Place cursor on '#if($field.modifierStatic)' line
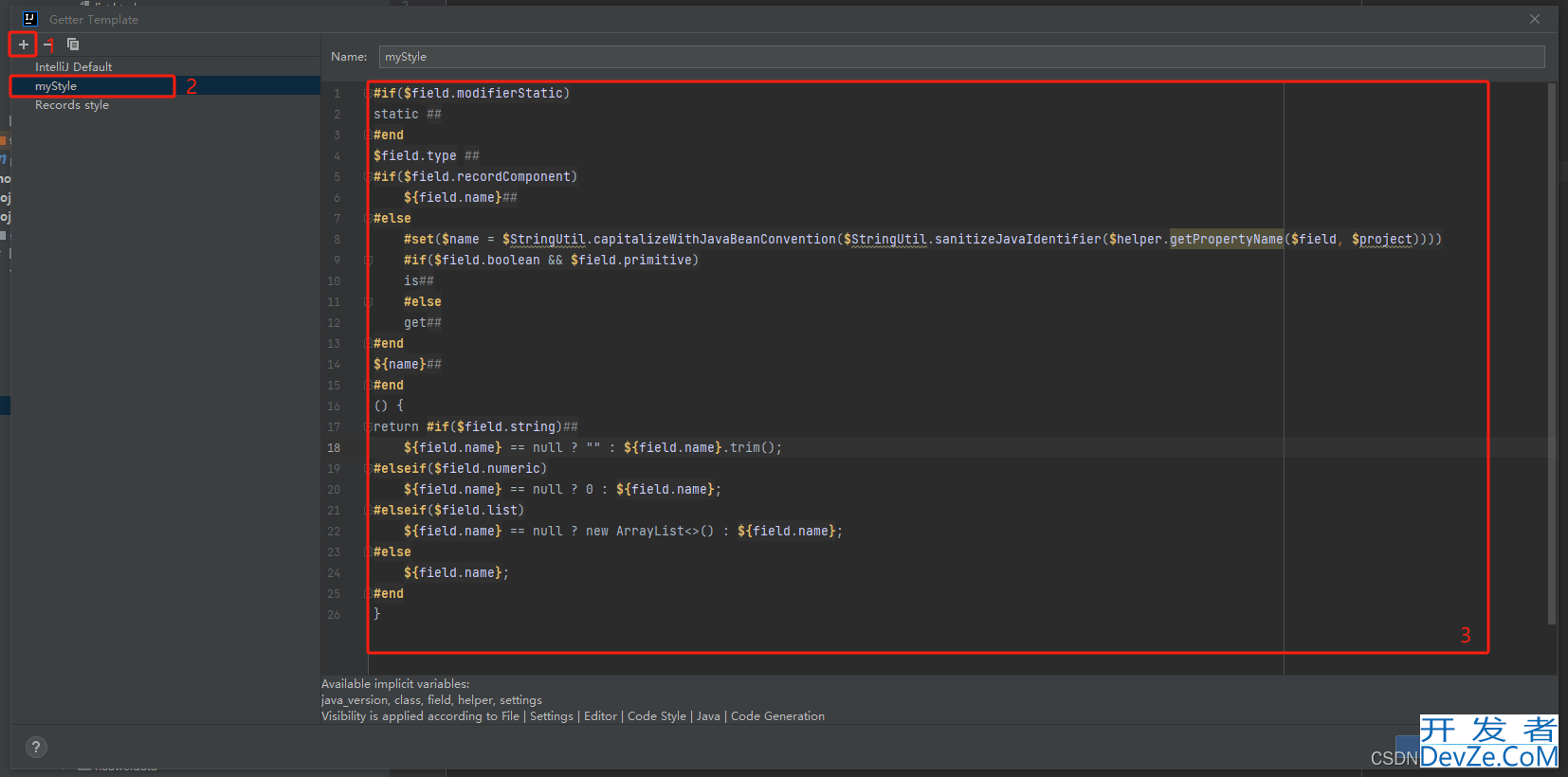 pos(471,93)
